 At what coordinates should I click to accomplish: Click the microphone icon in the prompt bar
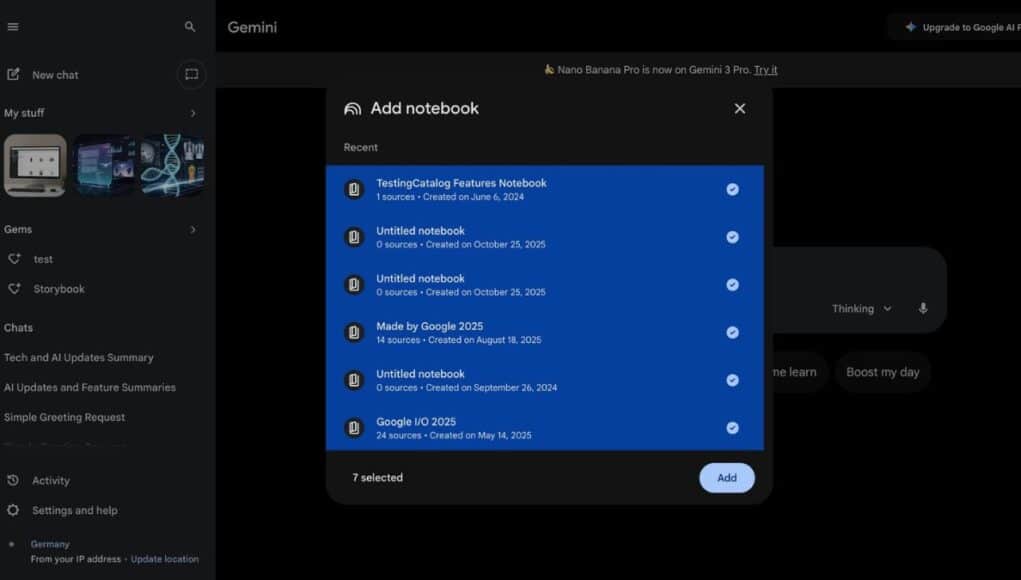click(922, 308)
